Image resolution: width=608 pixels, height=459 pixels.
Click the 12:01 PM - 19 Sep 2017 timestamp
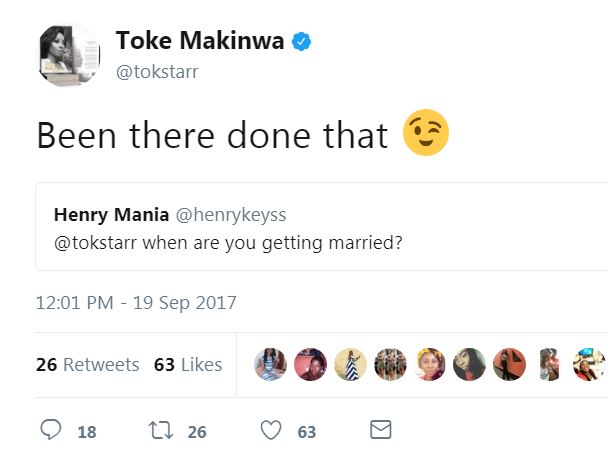click(136, 302)
